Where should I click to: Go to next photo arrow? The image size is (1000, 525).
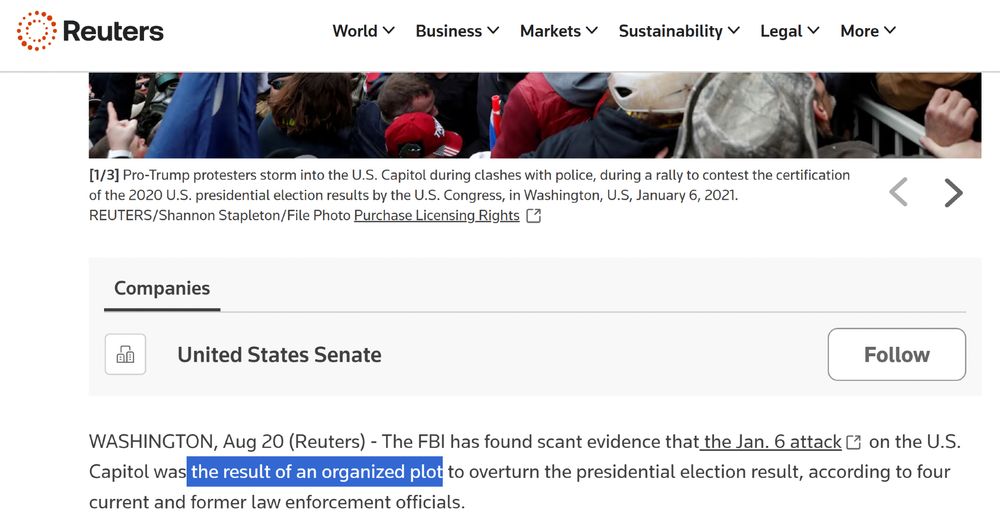(953, 193)
